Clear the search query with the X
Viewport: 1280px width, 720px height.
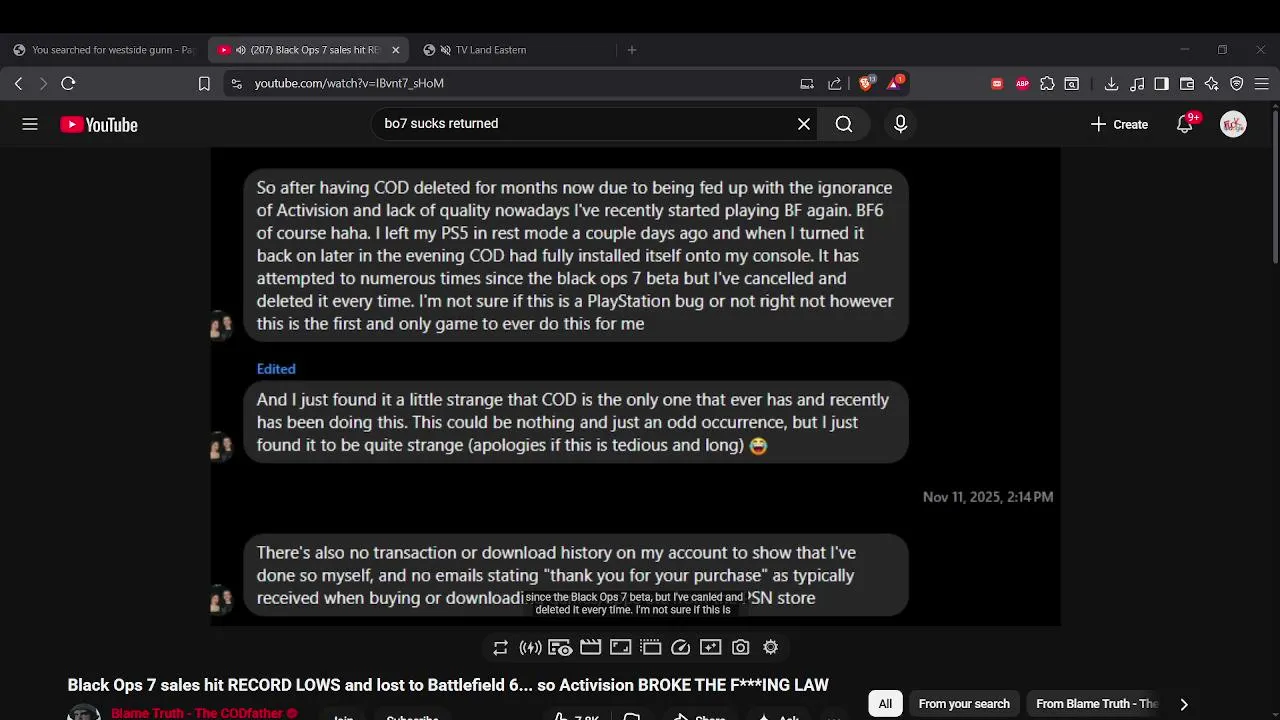coord(804,124)
